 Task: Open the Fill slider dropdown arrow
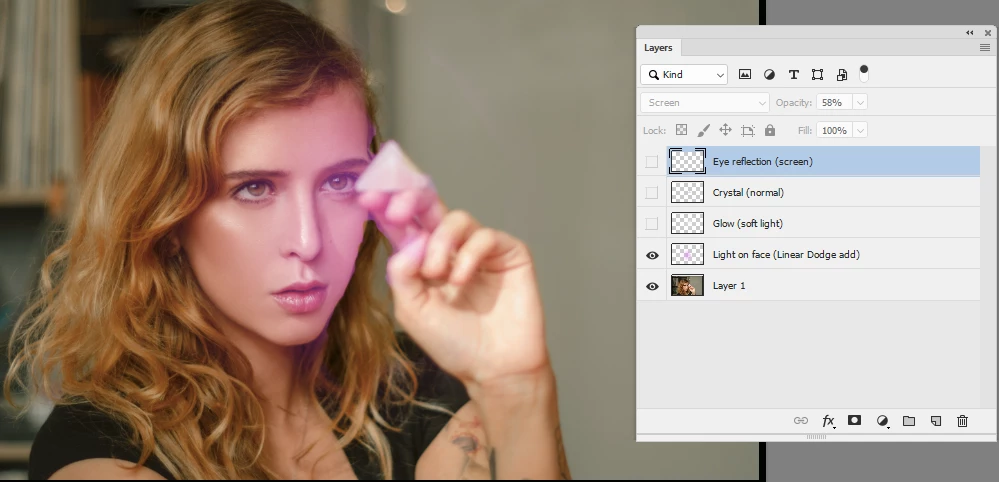860,131
